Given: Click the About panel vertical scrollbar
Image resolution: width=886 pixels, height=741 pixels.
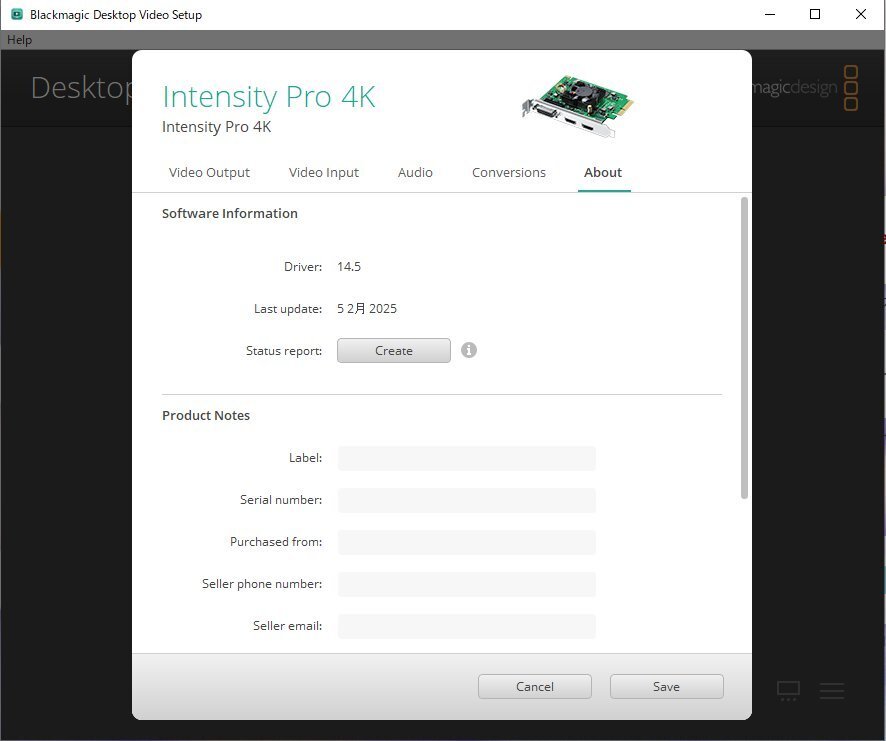Looking at the screenshot, I should (744, 348).
